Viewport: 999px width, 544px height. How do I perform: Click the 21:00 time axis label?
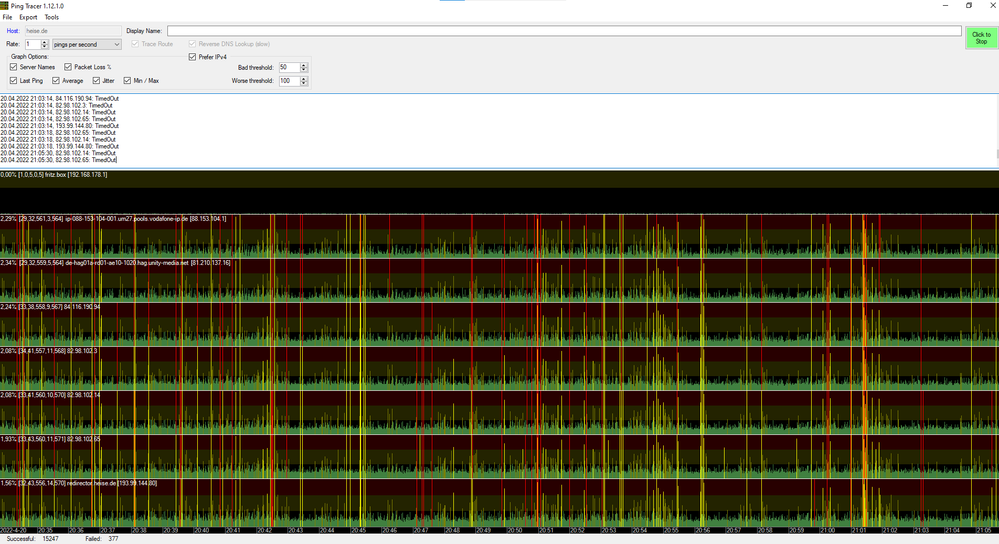pos(827,530)
